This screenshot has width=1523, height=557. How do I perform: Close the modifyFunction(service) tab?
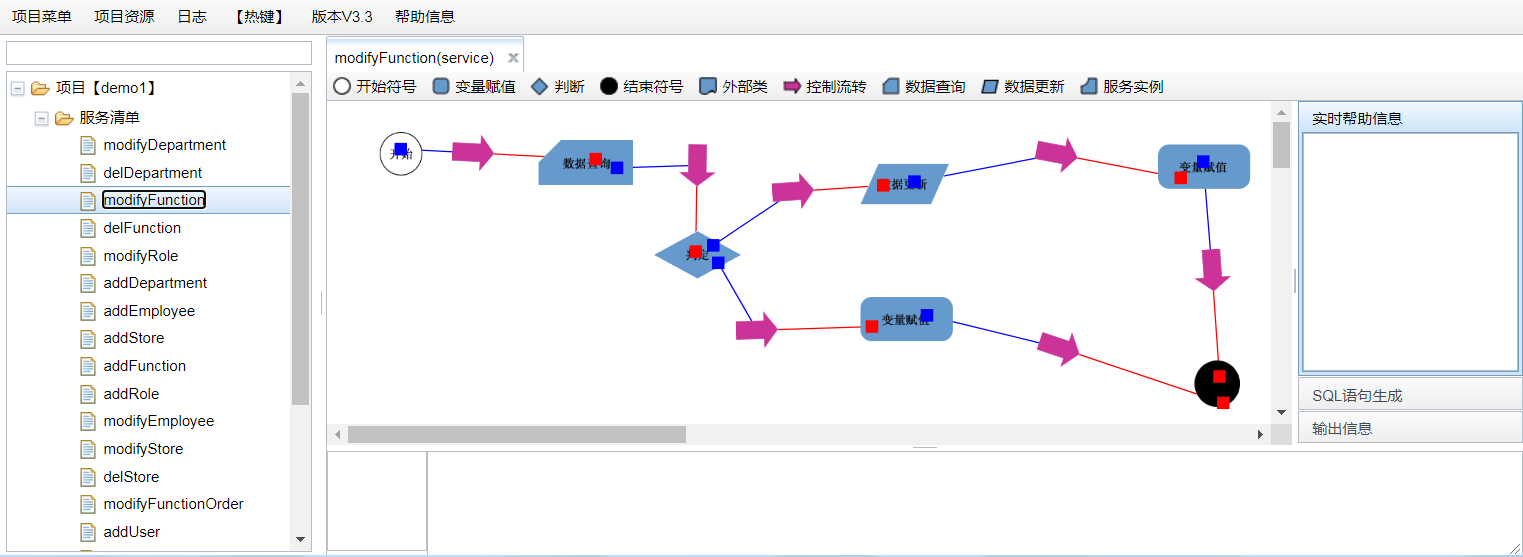click(x=513, y=57)
